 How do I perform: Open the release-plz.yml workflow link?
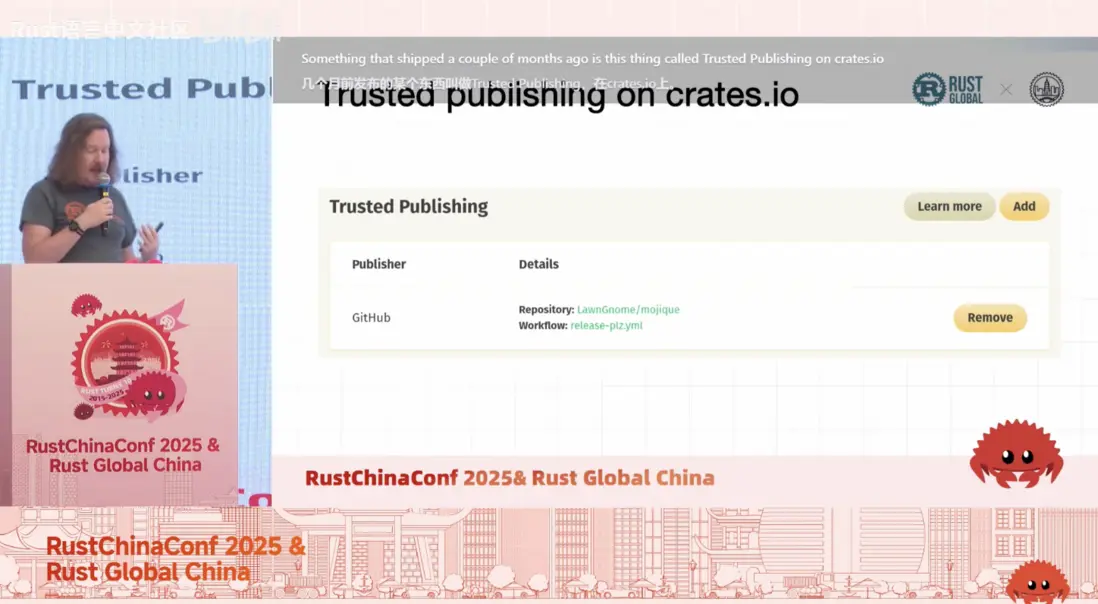[606, 325]
